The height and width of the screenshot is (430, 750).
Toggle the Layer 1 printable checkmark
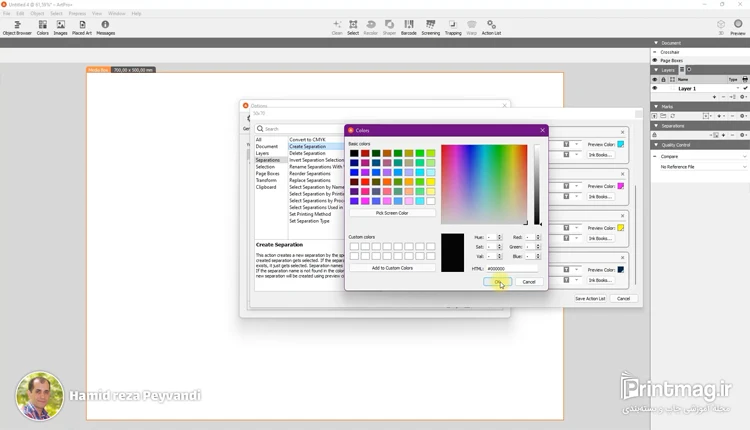tap(745, 88)
